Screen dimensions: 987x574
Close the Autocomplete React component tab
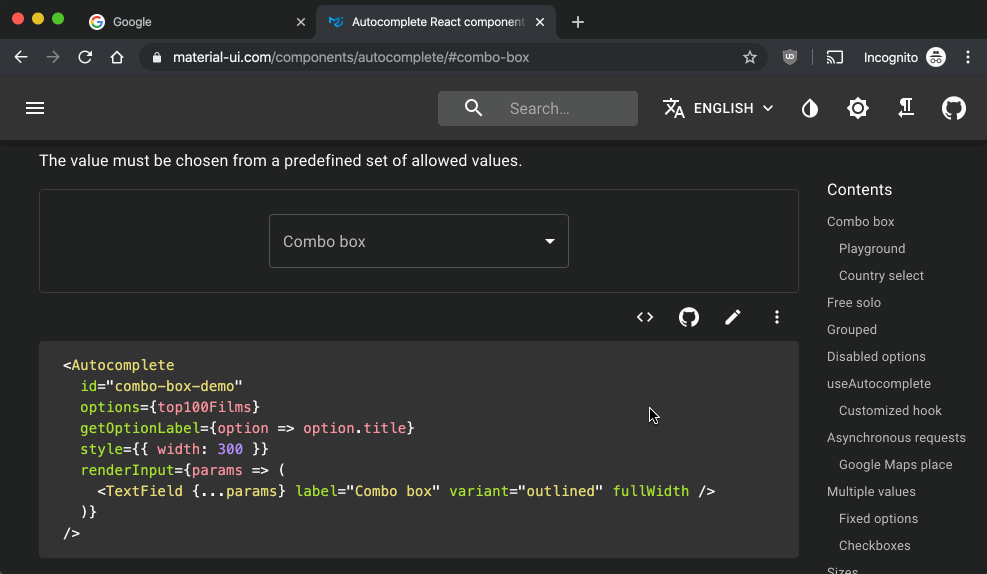point(540,22)
